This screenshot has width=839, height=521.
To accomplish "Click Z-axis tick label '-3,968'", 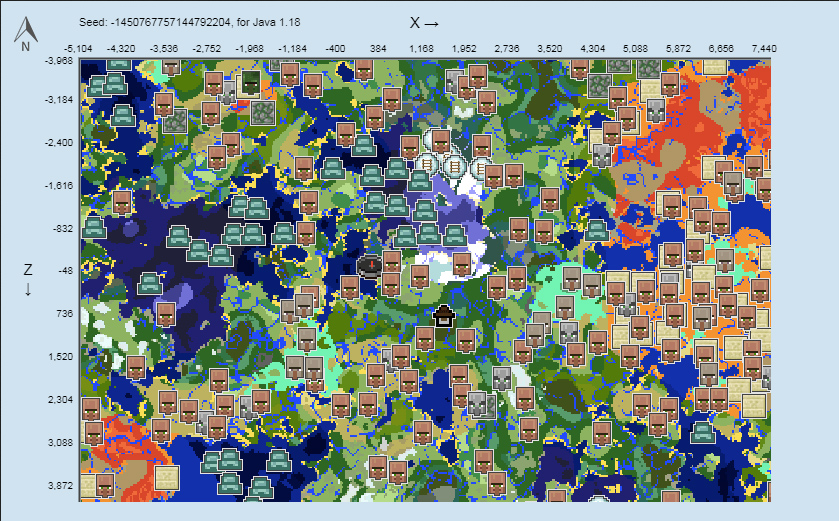I will click(59, 61).
